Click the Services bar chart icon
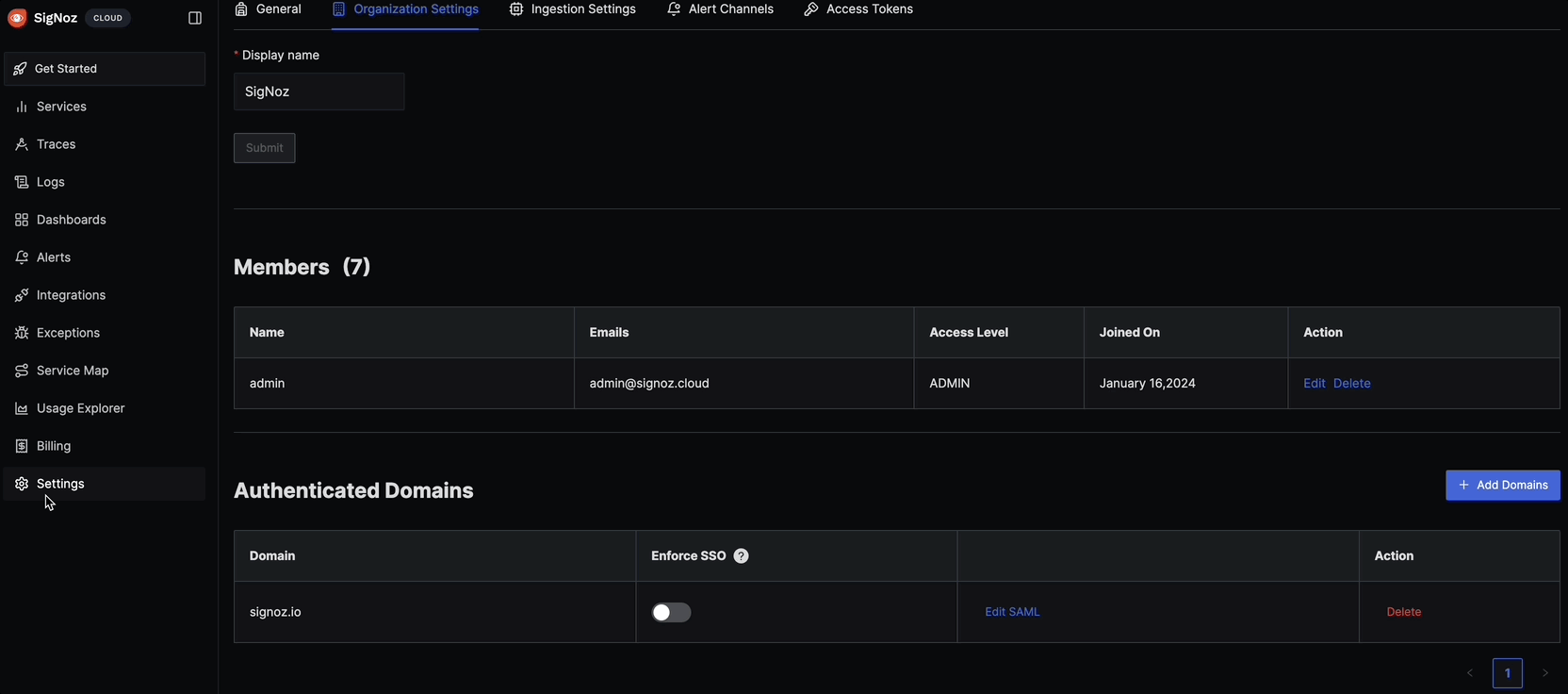Image resolution: width=1568 pixels, height=694 pixels. [22, 107]
